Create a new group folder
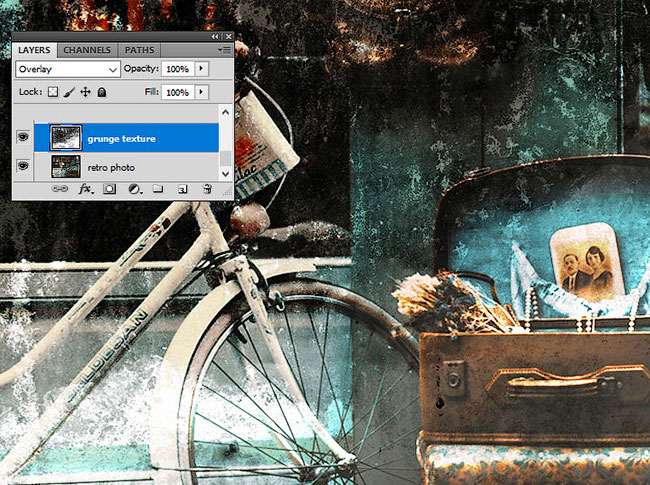Image resolution: width=650 pixels, height=485 pixels. coord(158,189)
